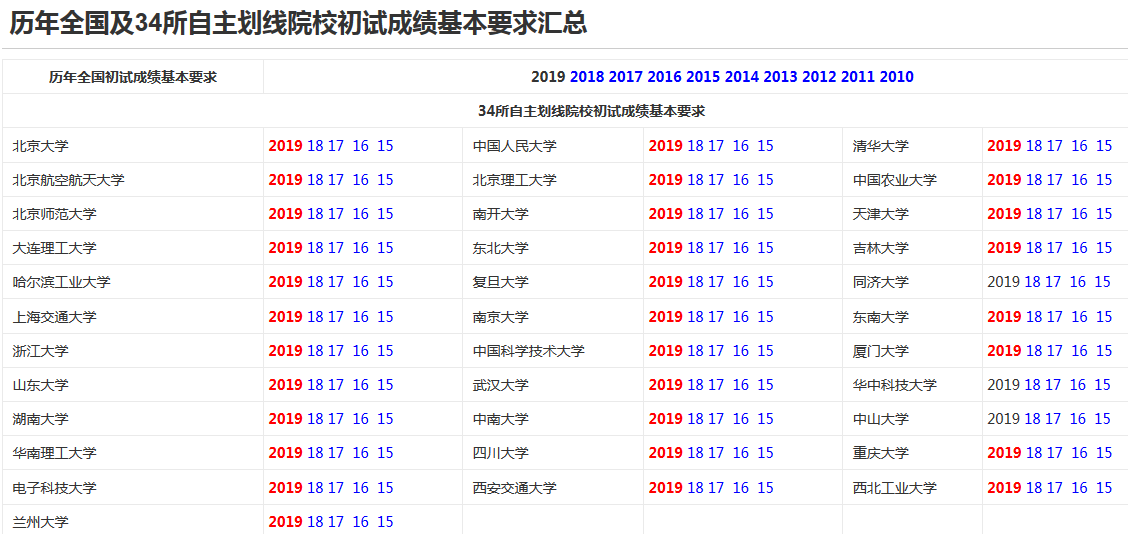Click 15 link for 南京大学

point(765,317)
